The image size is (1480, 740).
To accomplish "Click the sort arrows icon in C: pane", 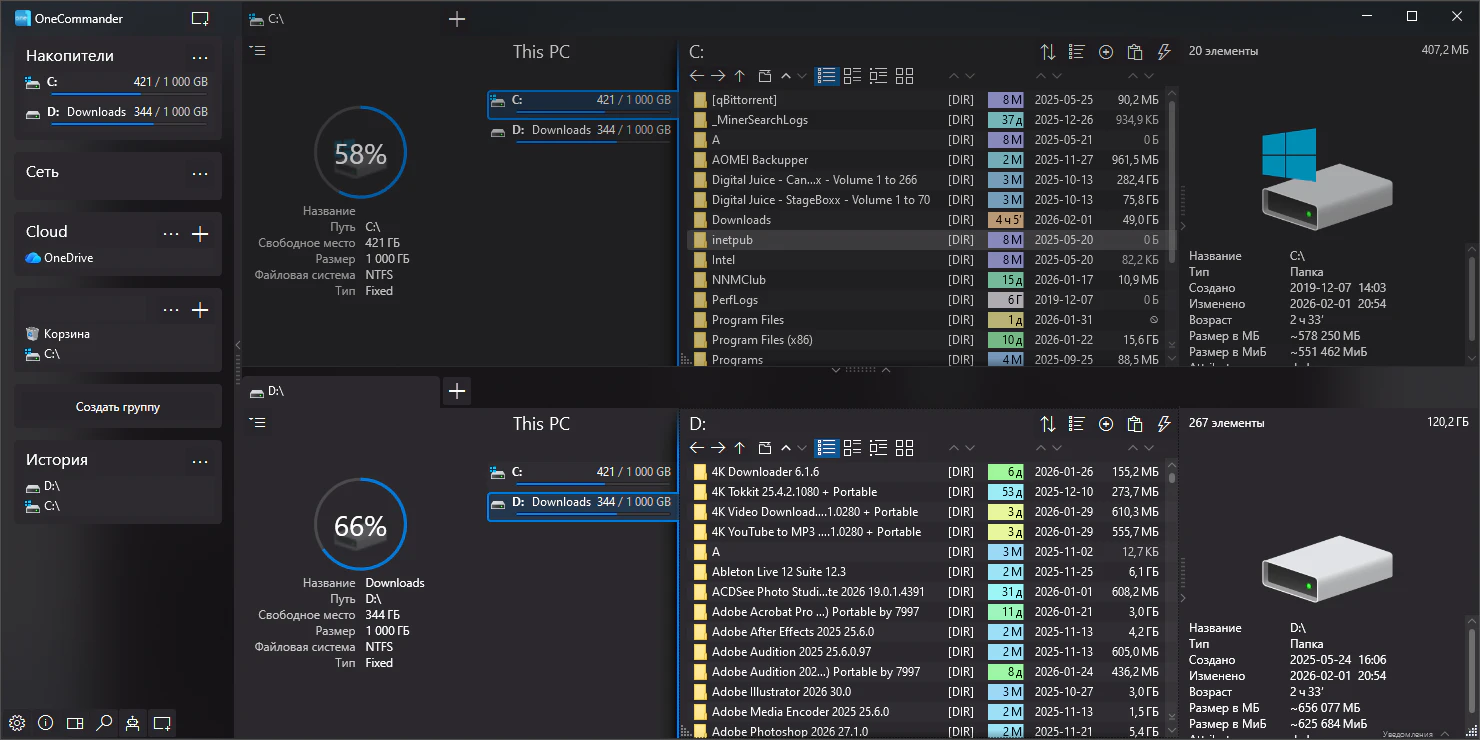I will point(1048,52).
